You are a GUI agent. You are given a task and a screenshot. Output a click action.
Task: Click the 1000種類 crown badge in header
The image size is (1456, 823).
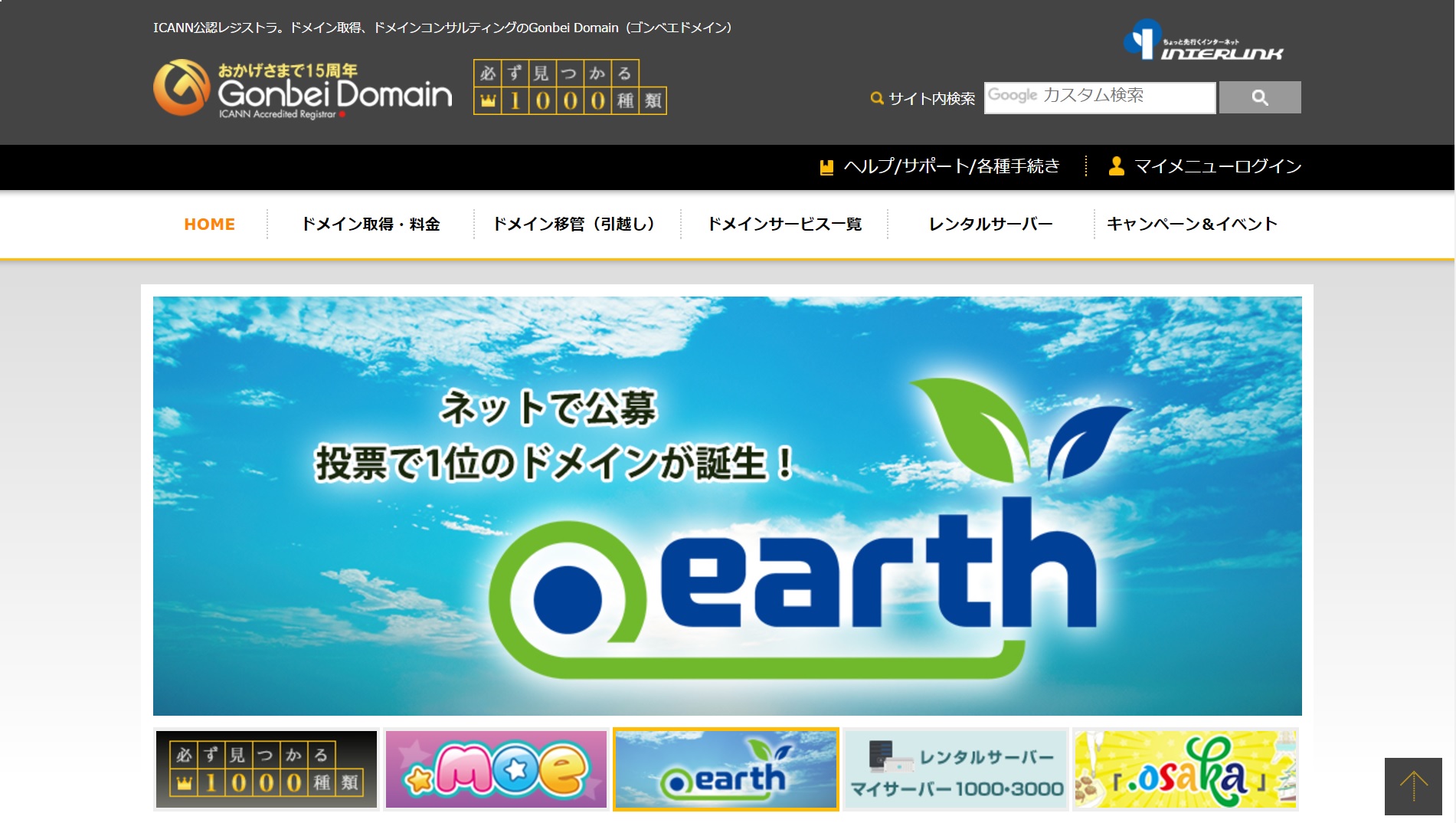click(570, 87)
